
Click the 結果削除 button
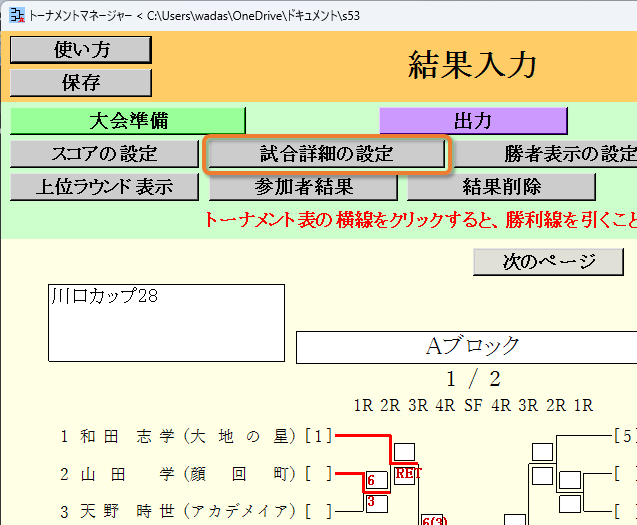[x=501, y=187]
